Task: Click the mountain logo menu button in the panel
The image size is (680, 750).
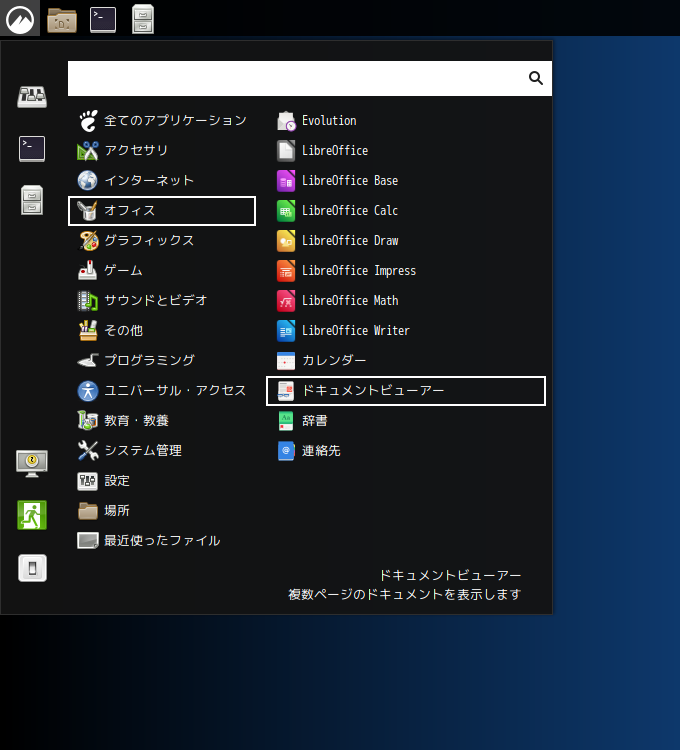Action: (20, 19)
